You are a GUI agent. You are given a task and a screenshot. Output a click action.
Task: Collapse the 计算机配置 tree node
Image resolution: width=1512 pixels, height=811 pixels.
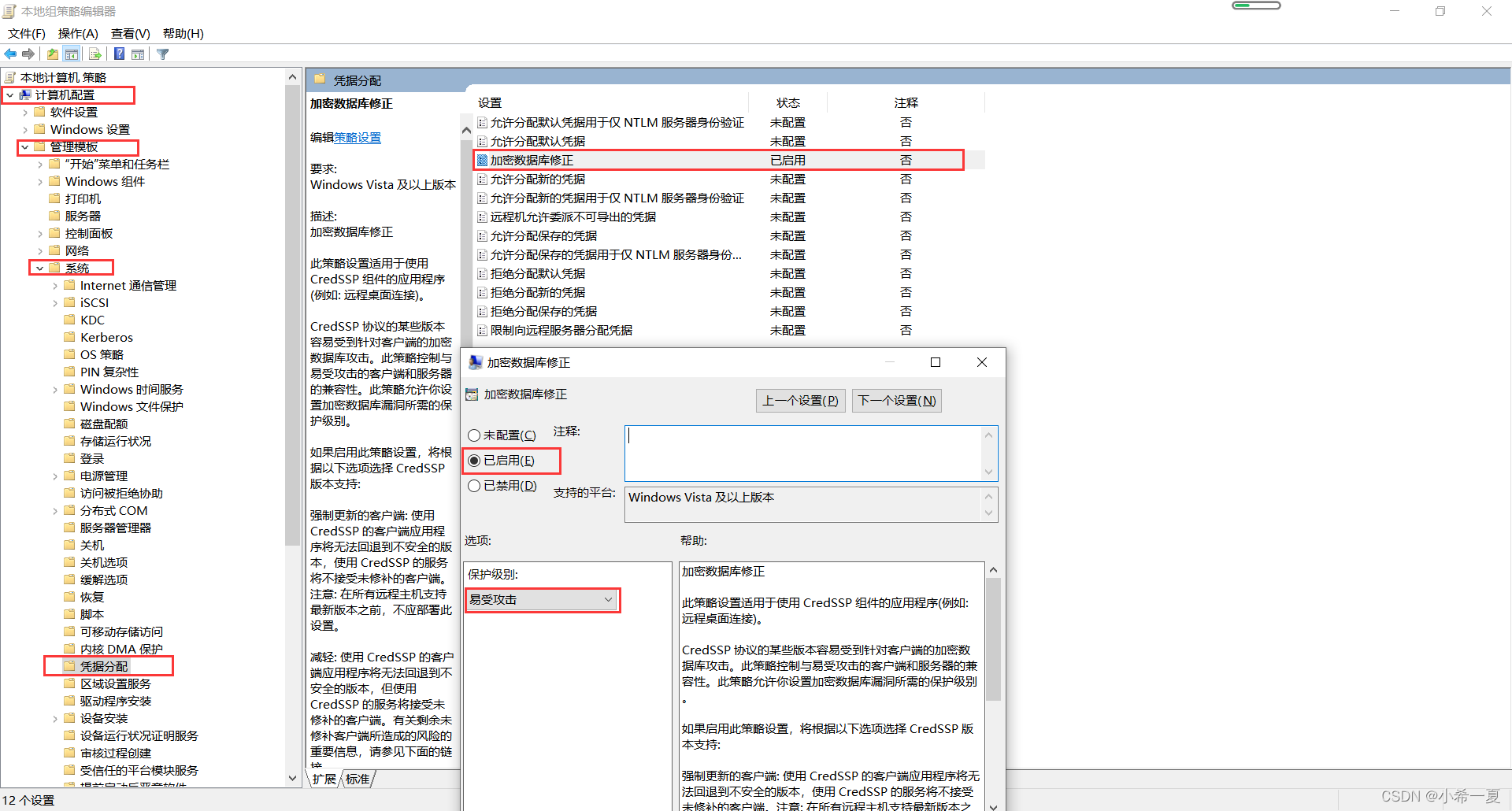[x=9, y=95]
